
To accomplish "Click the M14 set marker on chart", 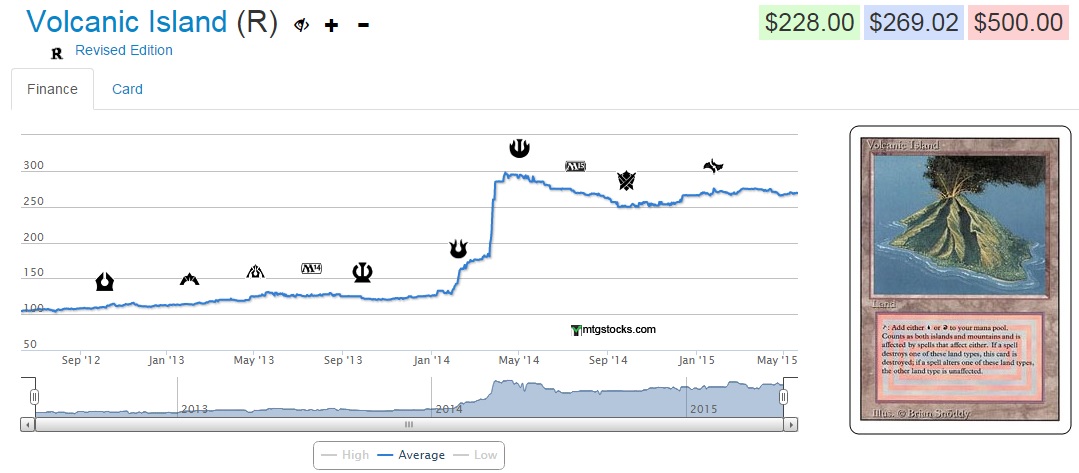I will click(x=312, y=268).
